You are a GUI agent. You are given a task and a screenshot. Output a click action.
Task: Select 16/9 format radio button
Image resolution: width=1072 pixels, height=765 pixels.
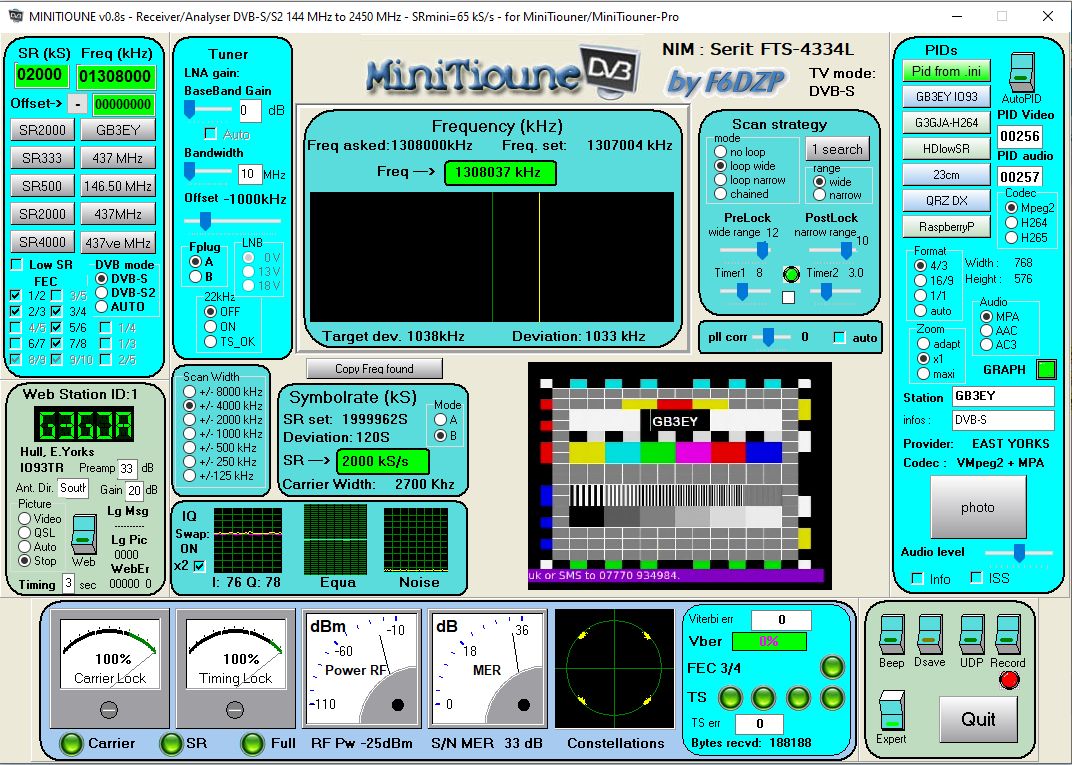point(920,280)
